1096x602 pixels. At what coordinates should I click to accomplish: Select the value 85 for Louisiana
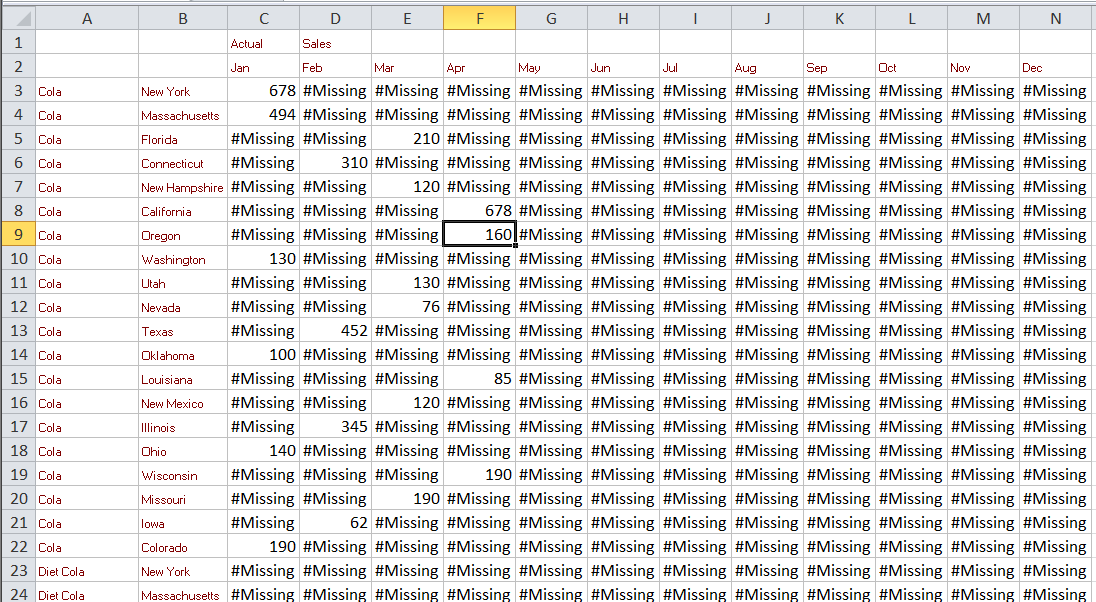point(480,378)
